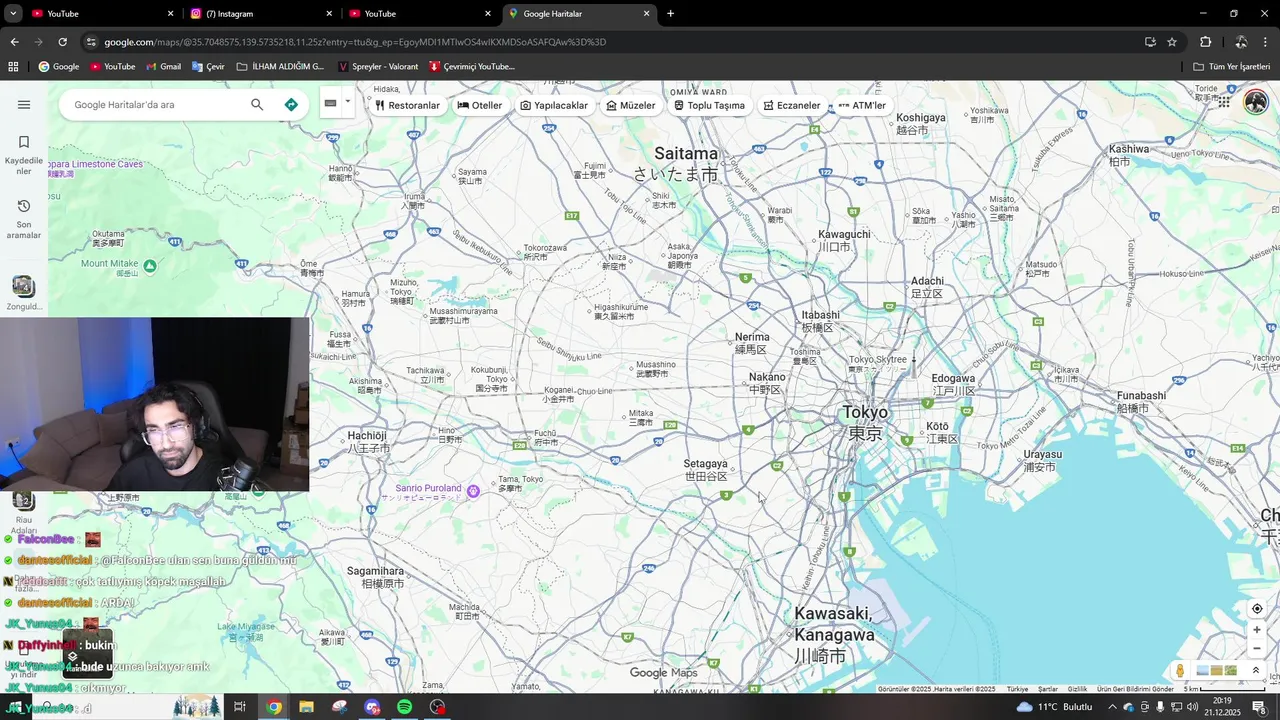Open Tüm Yer İşaretleri bookmarks folder

pos(1231,67)
